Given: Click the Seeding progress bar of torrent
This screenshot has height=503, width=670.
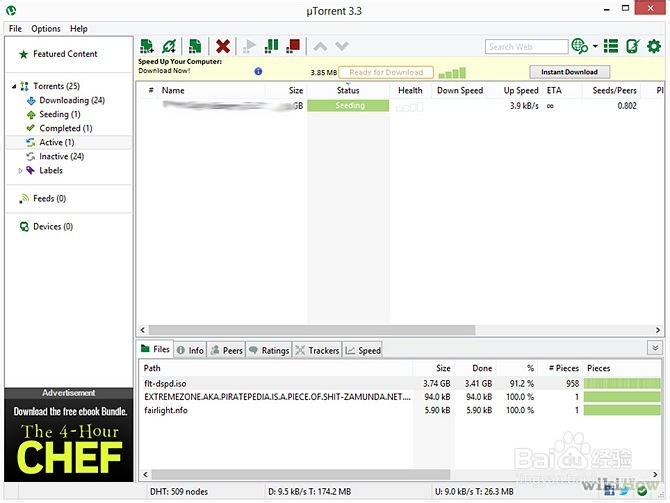Looking at the screenshot, I should point(348,106).
